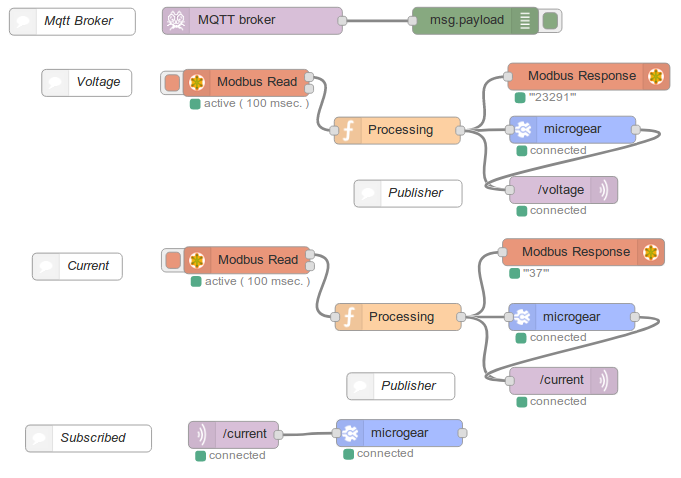Click the "23291" status value
Image resolution: width=681 pixels, height=478 pixels.
point(552,97)
